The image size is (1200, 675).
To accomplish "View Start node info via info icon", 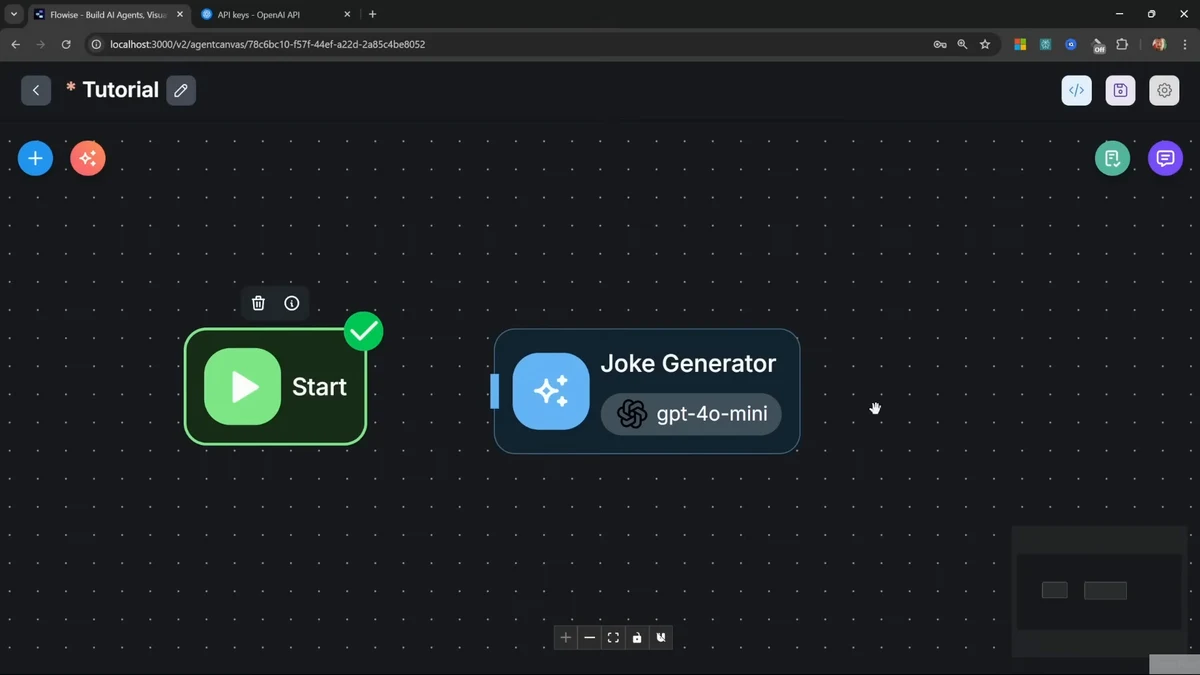I will [x=291, y=302].
